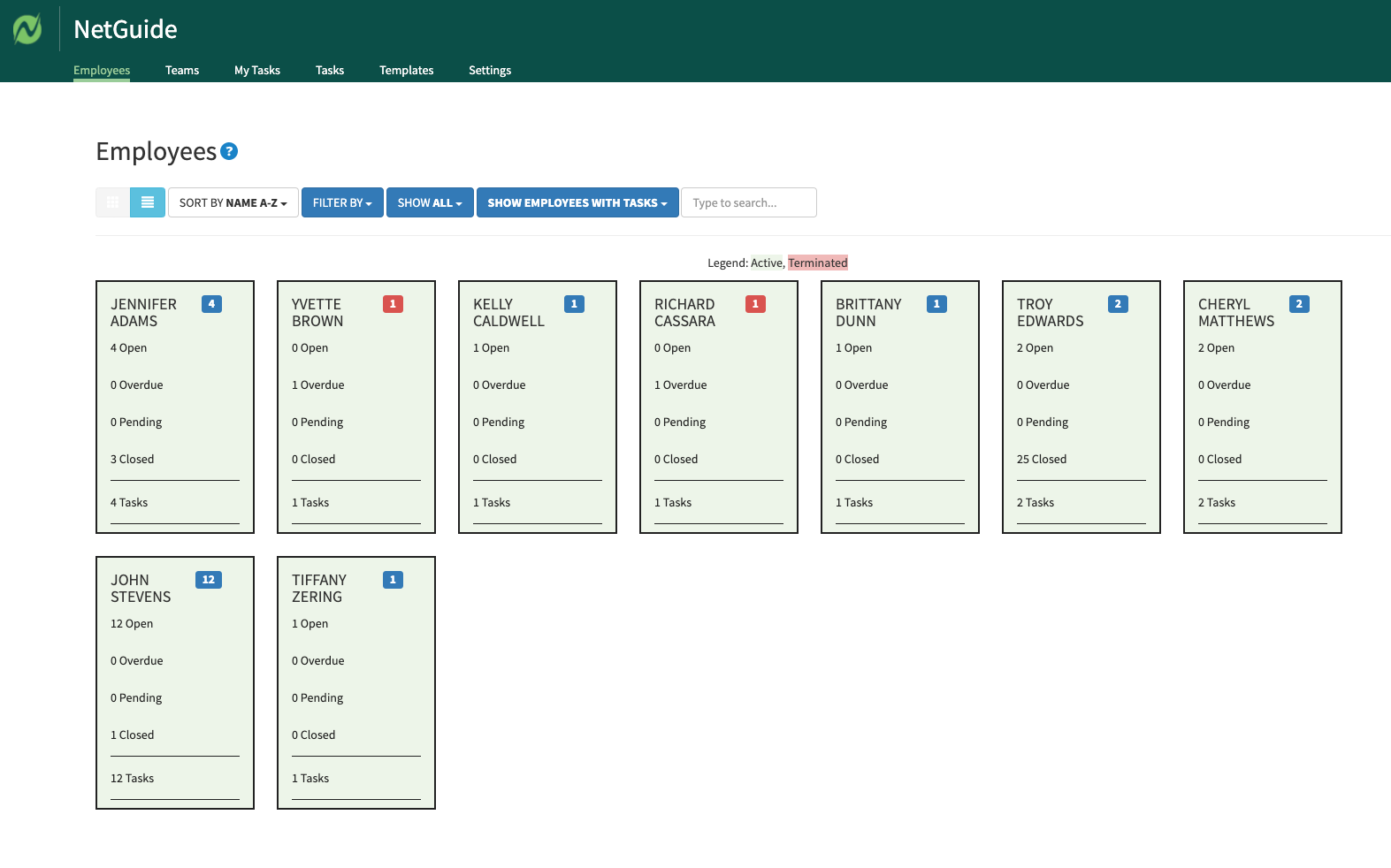The width and height of the screenshot is (1391, 868).
Task: Go to the Teams tab
Action: [x=182, y=71]
